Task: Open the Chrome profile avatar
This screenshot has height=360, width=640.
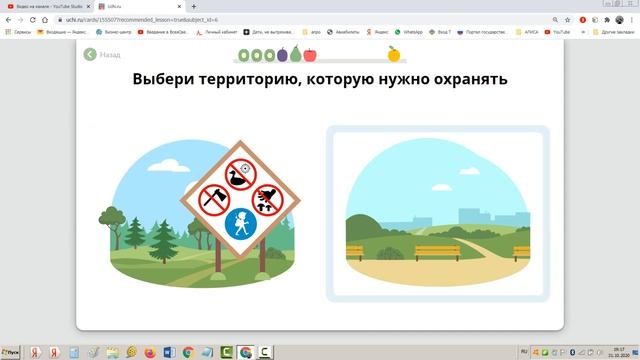Action: [x=620, y=20]
